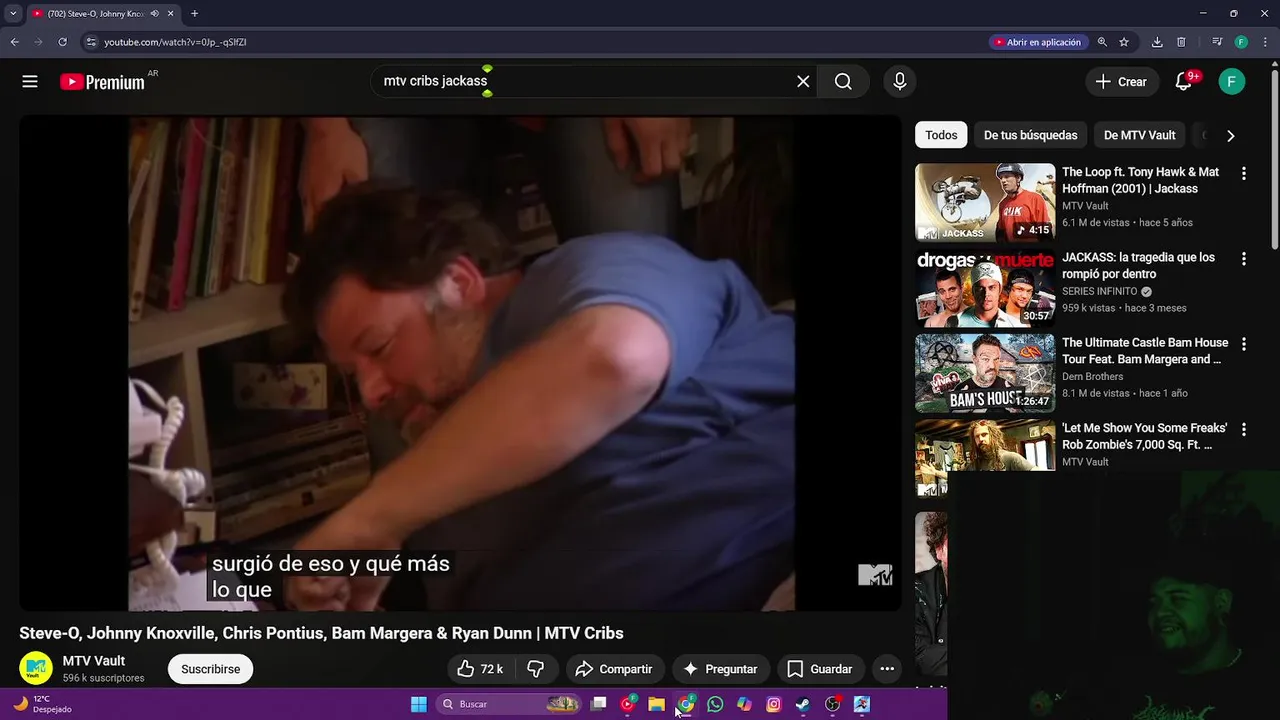
Task: Open the browser media controls icon
Action: coord(1217,42)
